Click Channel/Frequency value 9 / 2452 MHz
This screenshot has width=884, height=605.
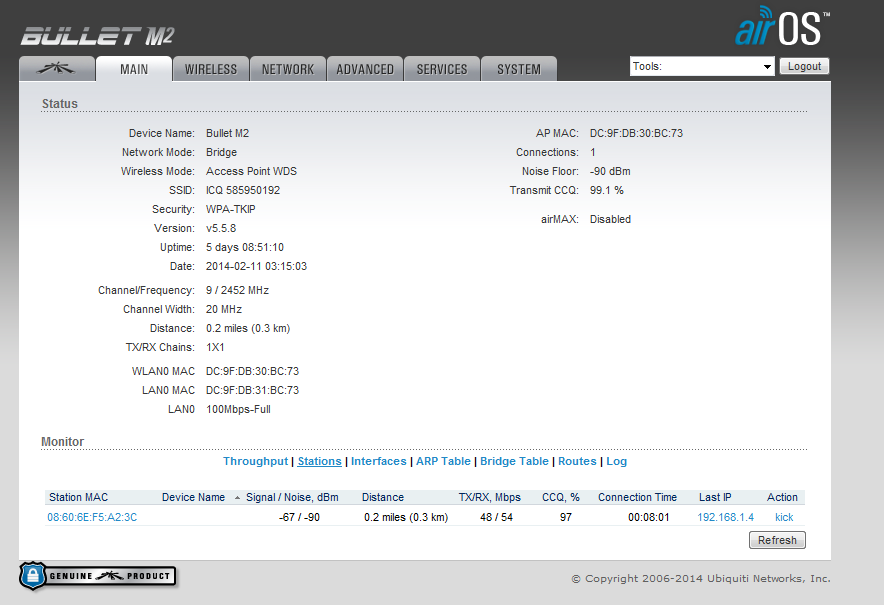click(237, 290)
